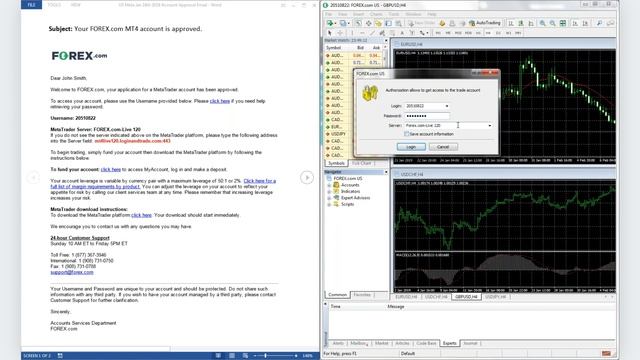The width and height of the screenshot is (640, 360).
Task: Open the New Chart dropdown arrow
Action: 335,24
